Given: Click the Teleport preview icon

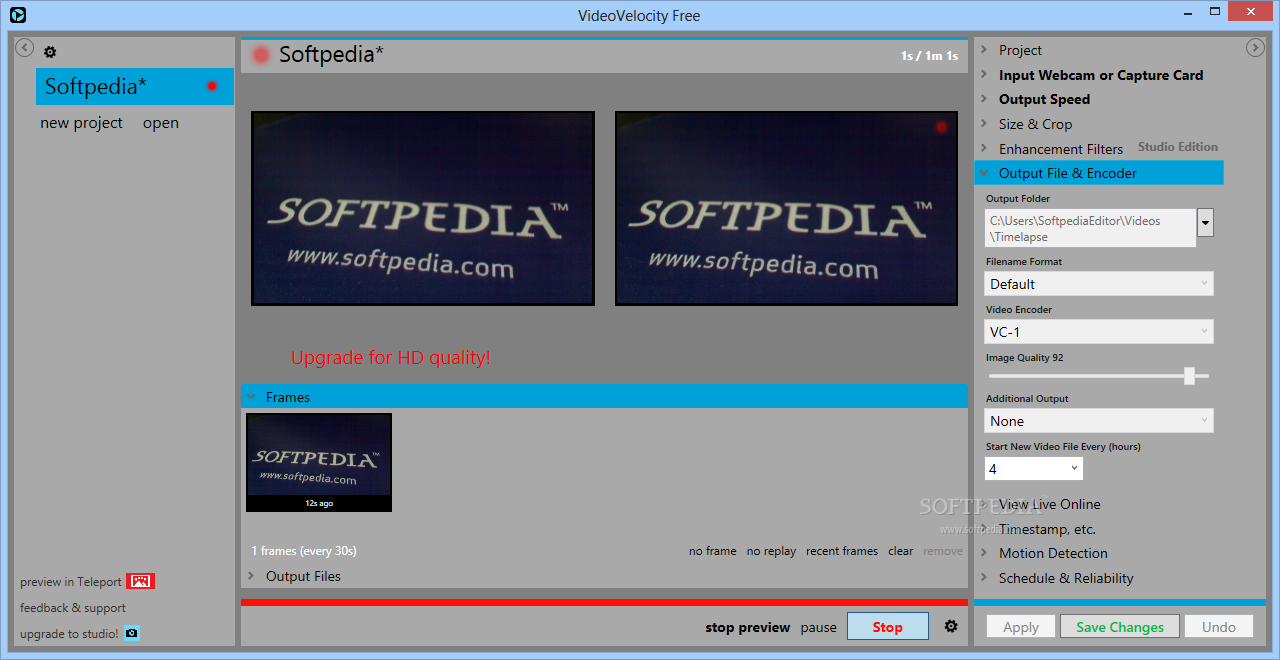Looking at the screenshot, I should pos(140,581).
